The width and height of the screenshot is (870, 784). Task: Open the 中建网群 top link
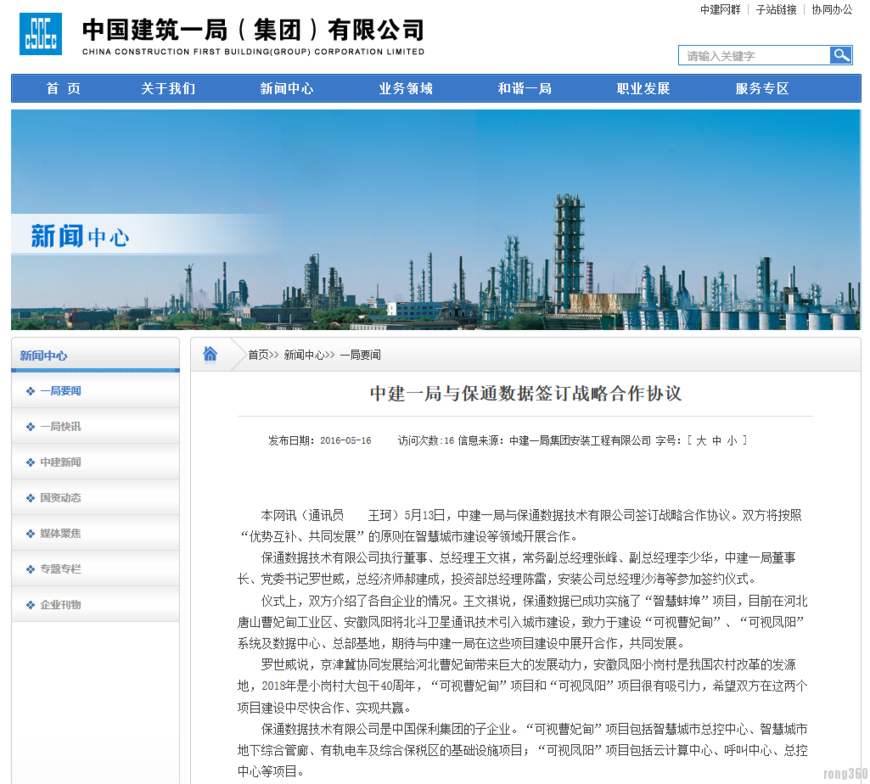720,9
